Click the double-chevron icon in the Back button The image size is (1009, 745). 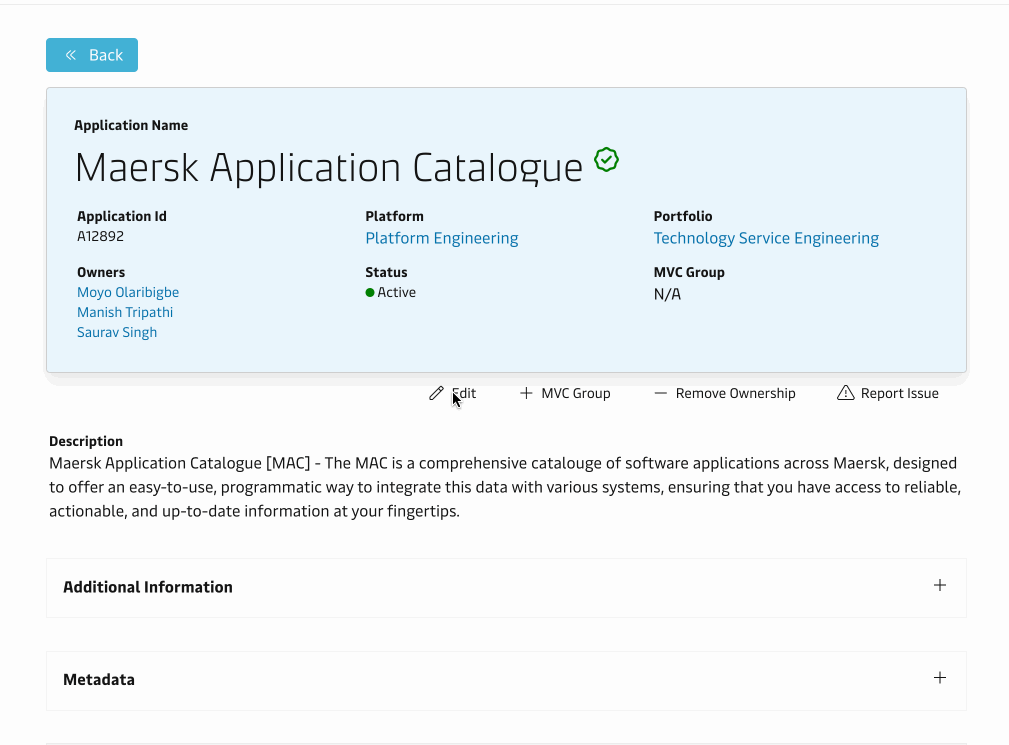coord(71,55)
